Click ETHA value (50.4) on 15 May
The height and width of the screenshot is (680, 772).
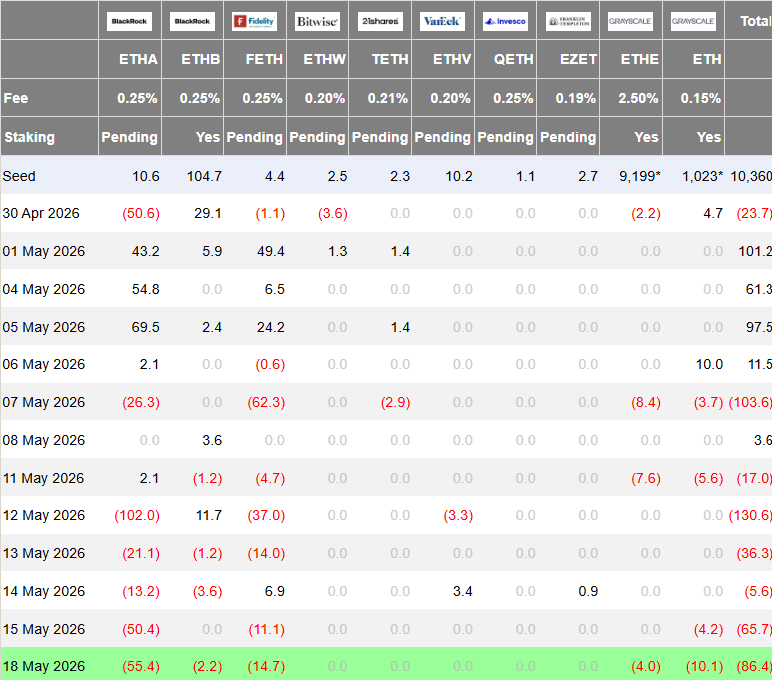(141, 629)
